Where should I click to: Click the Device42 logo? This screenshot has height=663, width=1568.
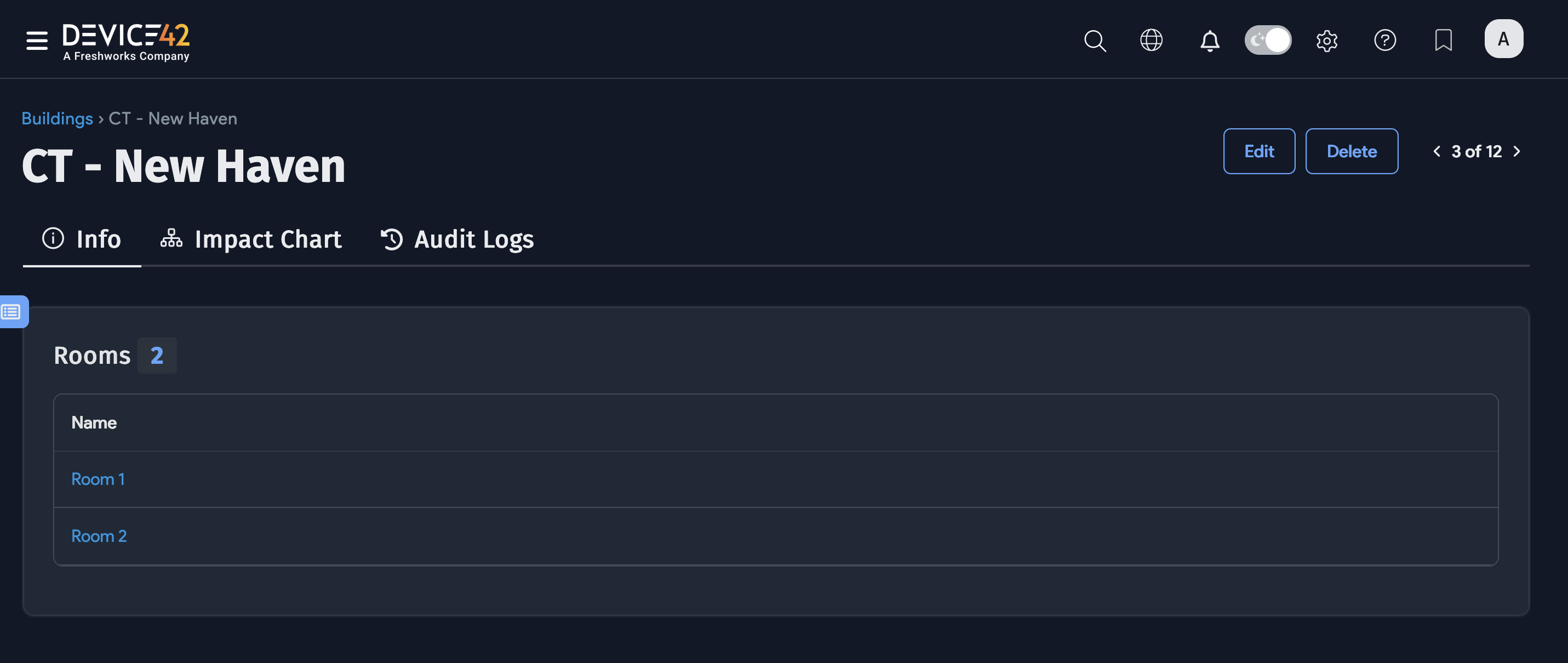pyautogui.click(x=126, y=42)
